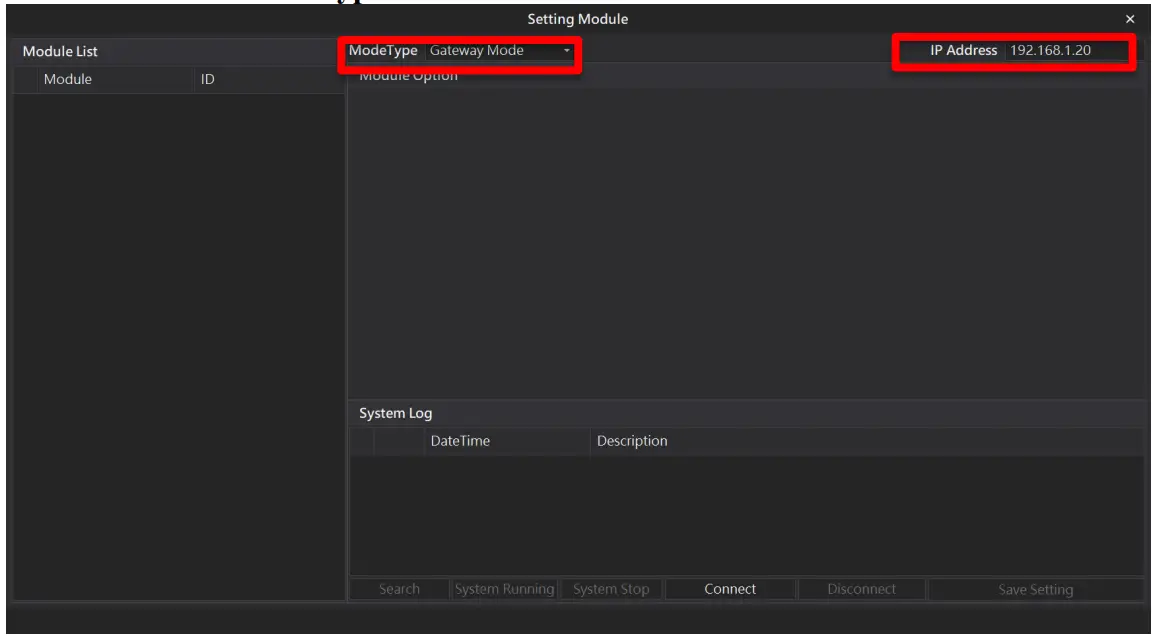Click the IP Address field 192.168.1.20
The image size is (1157, 636).
pos(1066,51)
